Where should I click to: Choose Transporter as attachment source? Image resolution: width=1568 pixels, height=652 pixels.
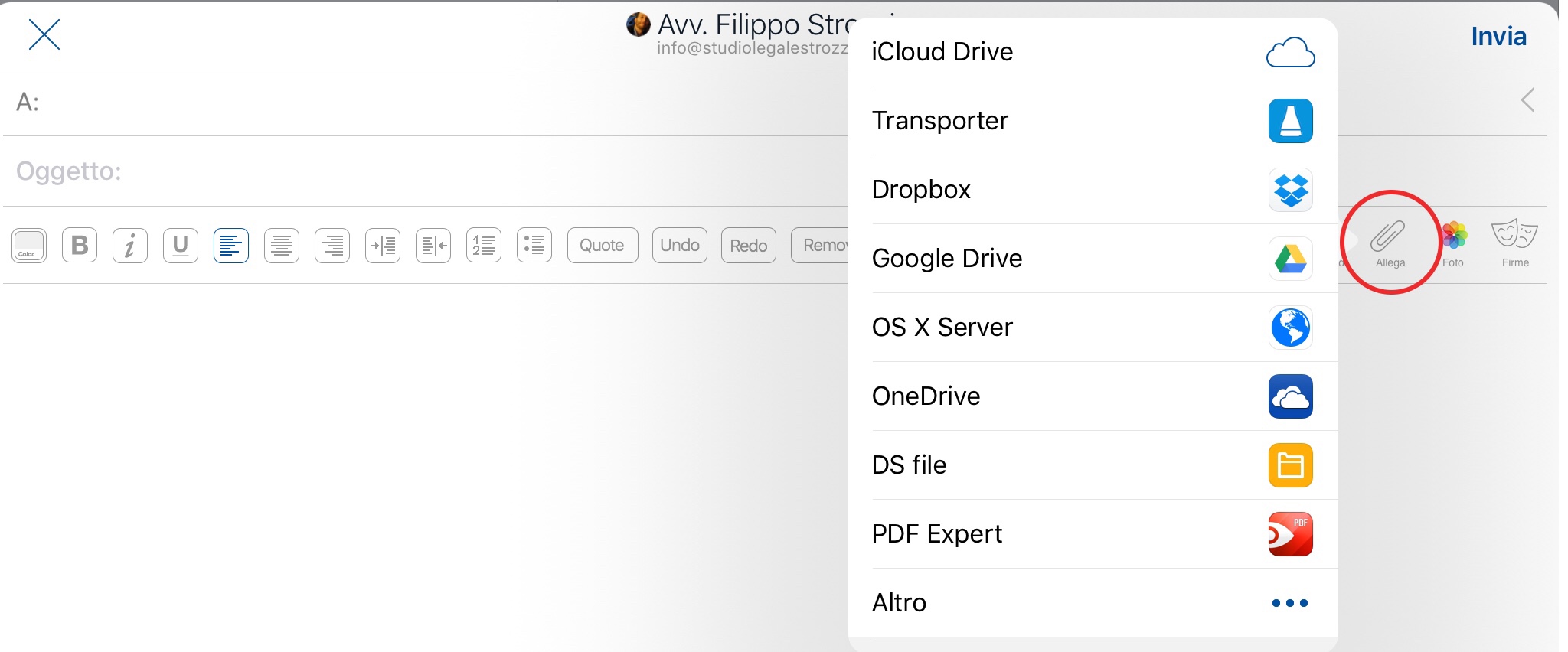click(x=1093, y=121)
